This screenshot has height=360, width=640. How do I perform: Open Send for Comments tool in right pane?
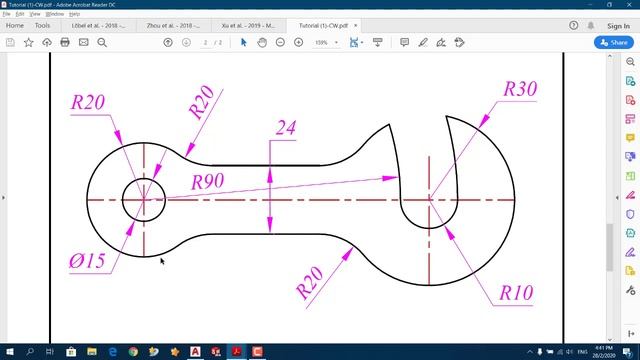(x=630, y=271)
